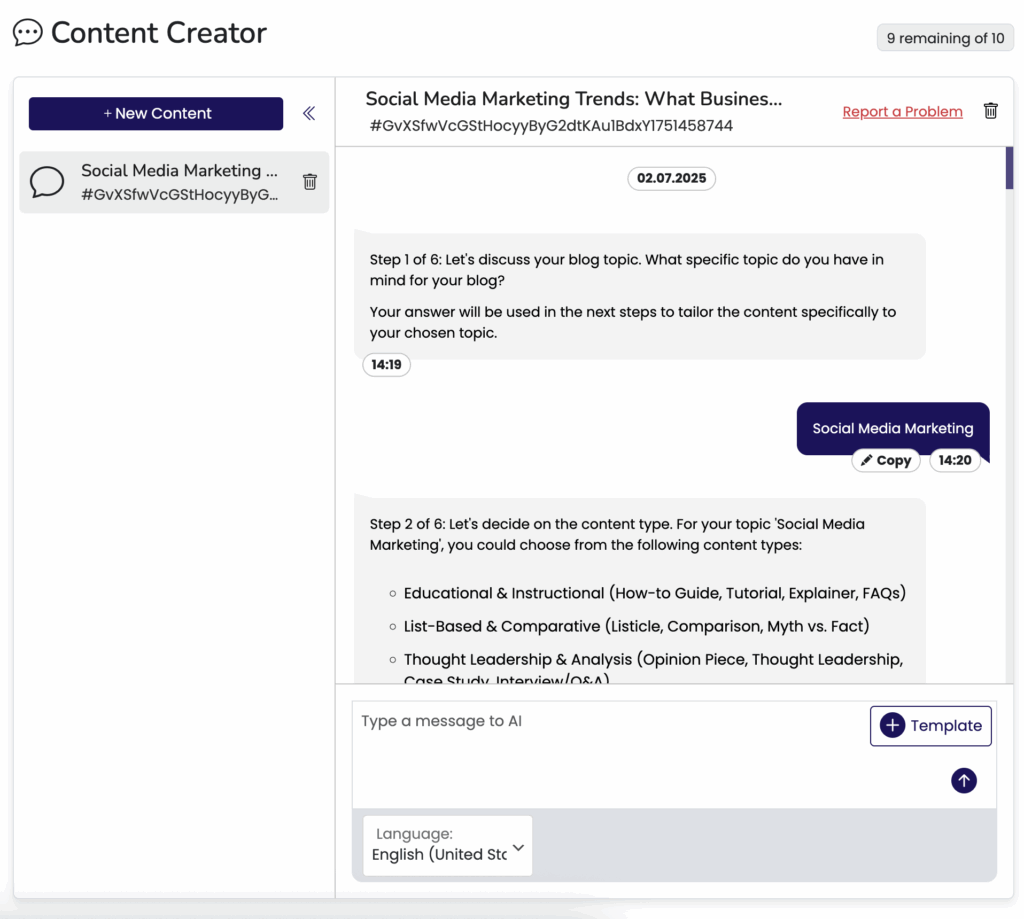The image size is (1024, 919).
Task: Start a New Content conversation
Action: tap(156, 114)
